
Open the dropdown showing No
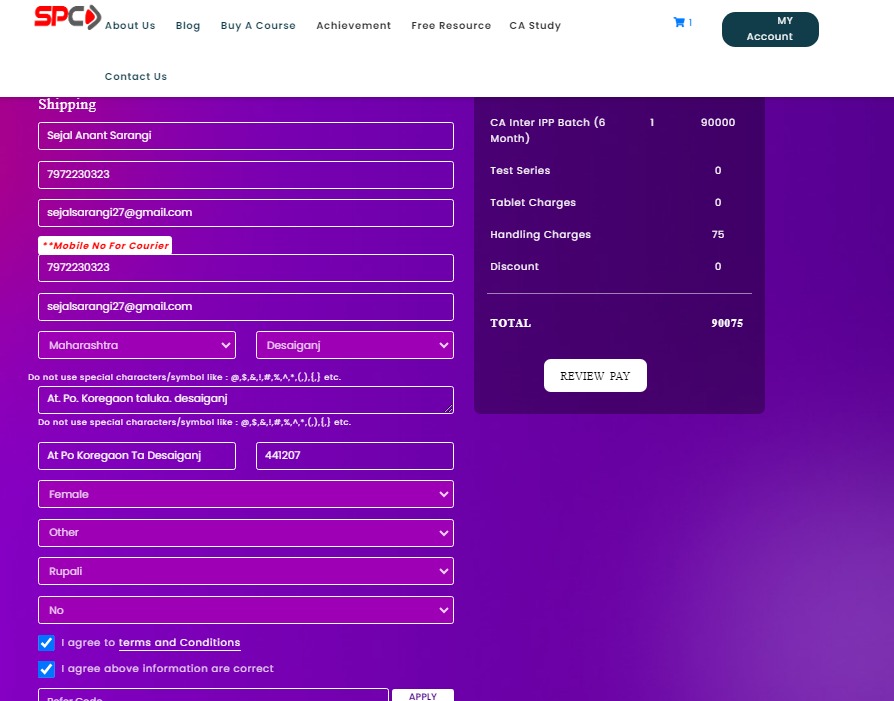coord(245,610)
